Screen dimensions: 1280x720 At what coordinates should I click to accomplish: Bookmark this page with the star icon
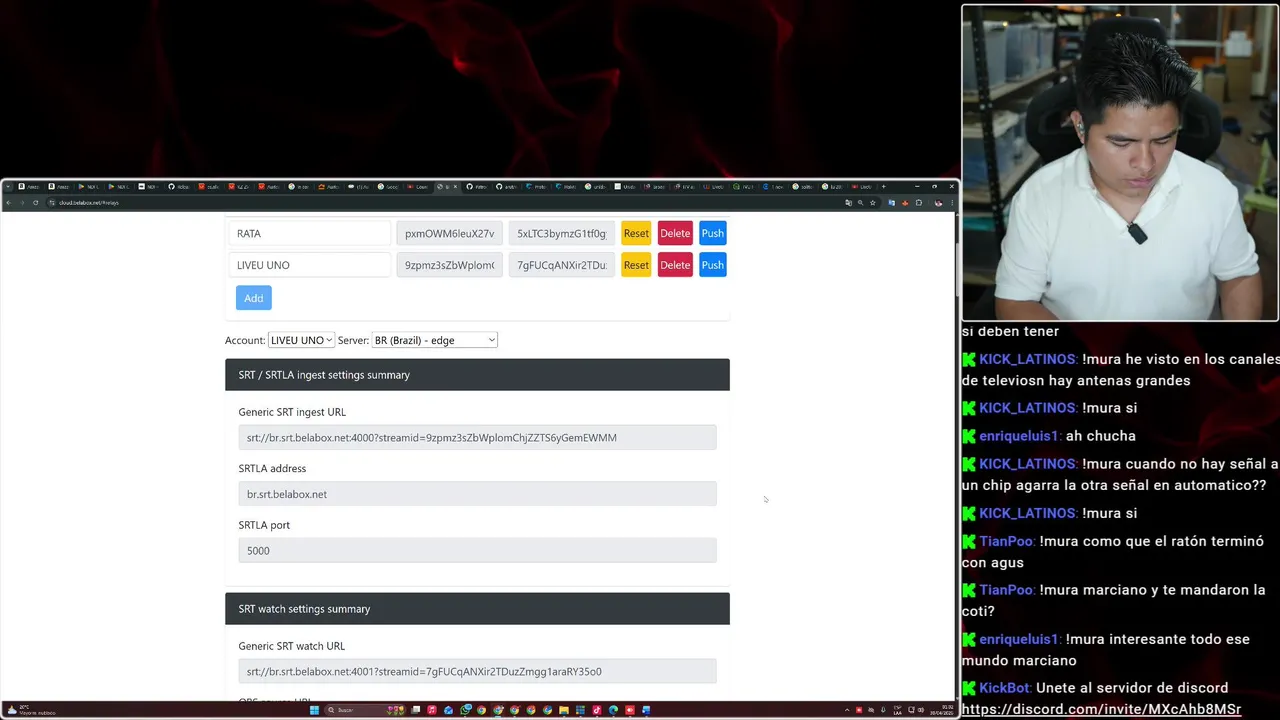coord(873,203)
